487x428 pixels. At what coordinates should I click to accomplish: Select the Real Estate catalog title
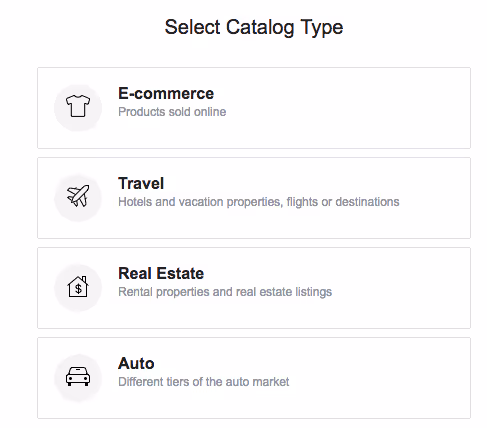pyautogui.click(x=161, y=273)
